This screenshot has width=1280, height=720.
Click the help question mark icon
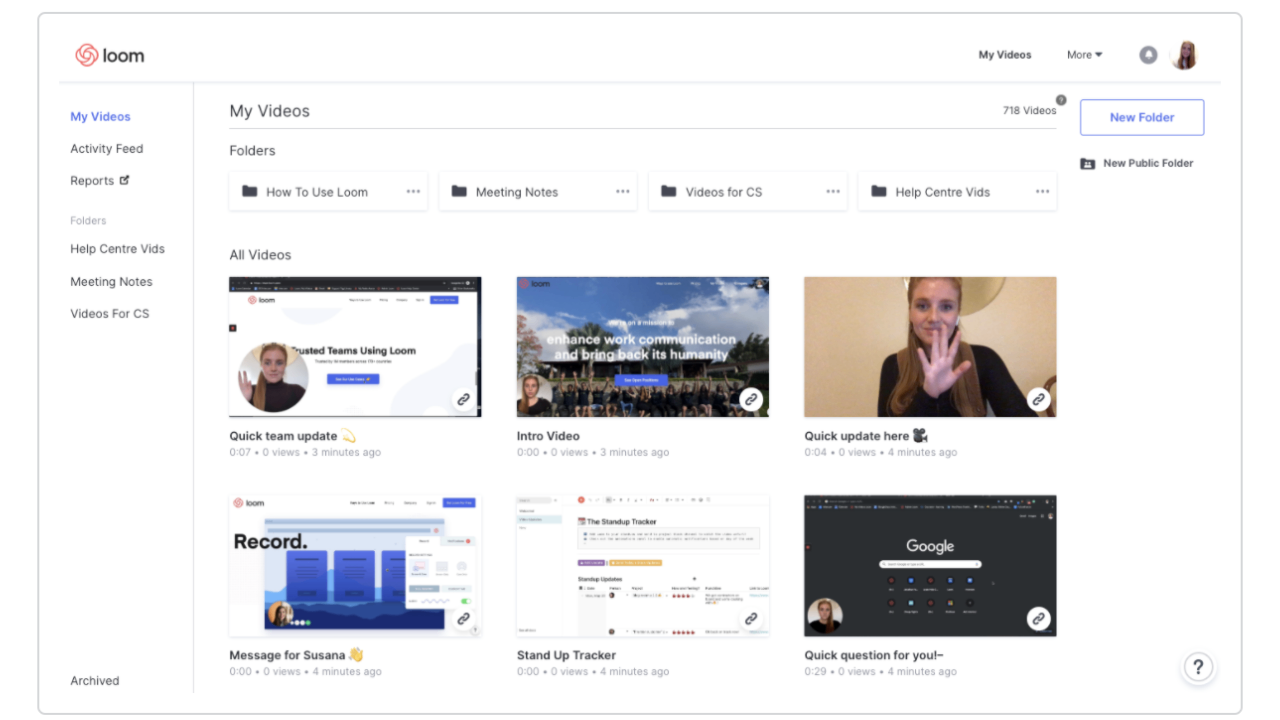pos(1198,667)
